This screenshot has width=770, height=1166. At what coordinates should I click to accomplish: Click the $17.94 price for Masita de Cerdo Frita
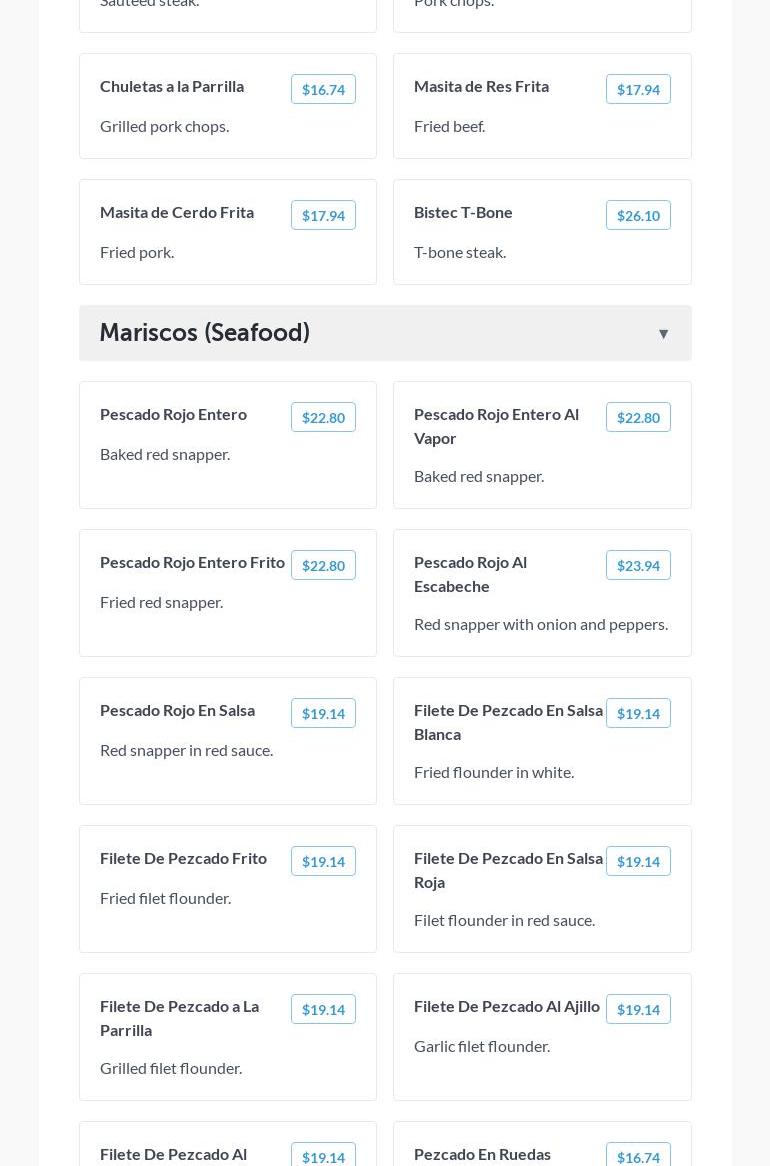click(323, 216)
